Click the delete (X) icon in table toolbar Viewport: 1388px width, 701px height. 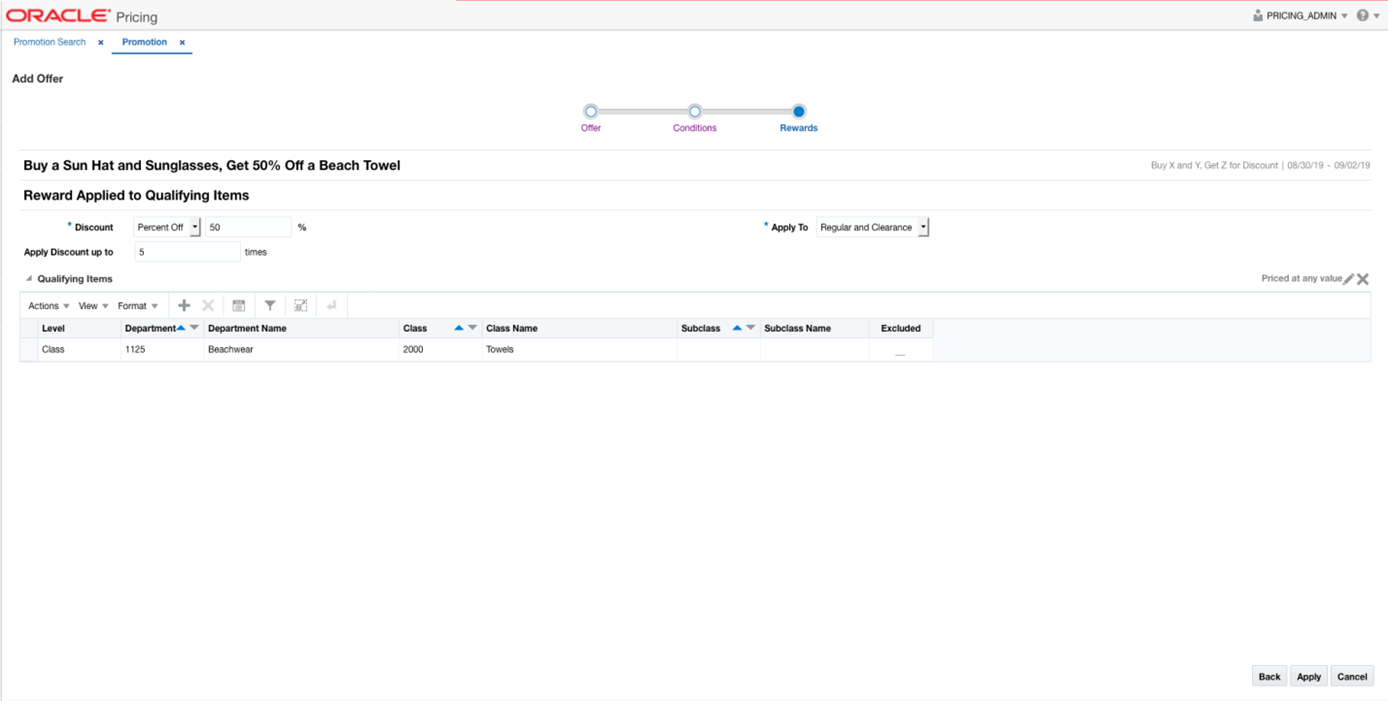pos(208,305)
